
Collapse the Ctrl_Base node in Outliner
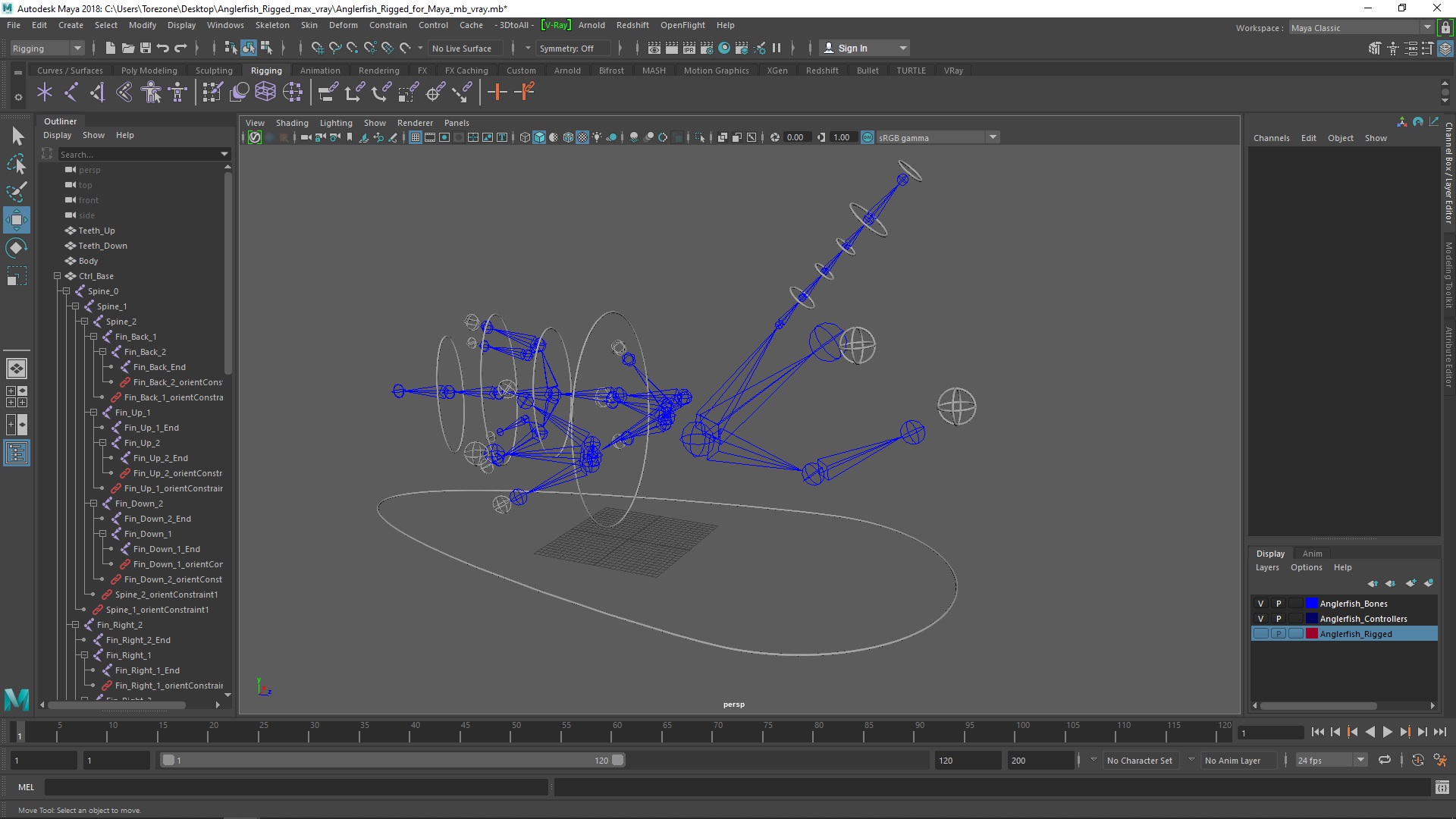pyautogui.click(x=57, y=276)
